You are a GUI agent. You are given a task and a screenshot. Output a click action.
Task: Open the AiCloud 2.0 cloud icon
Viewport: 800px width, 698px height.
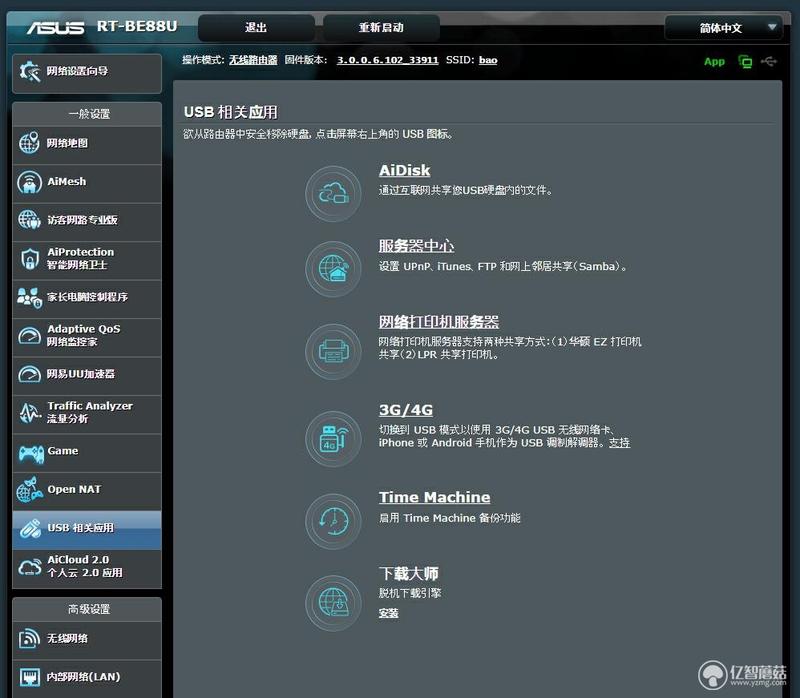[x=29, y=567]
